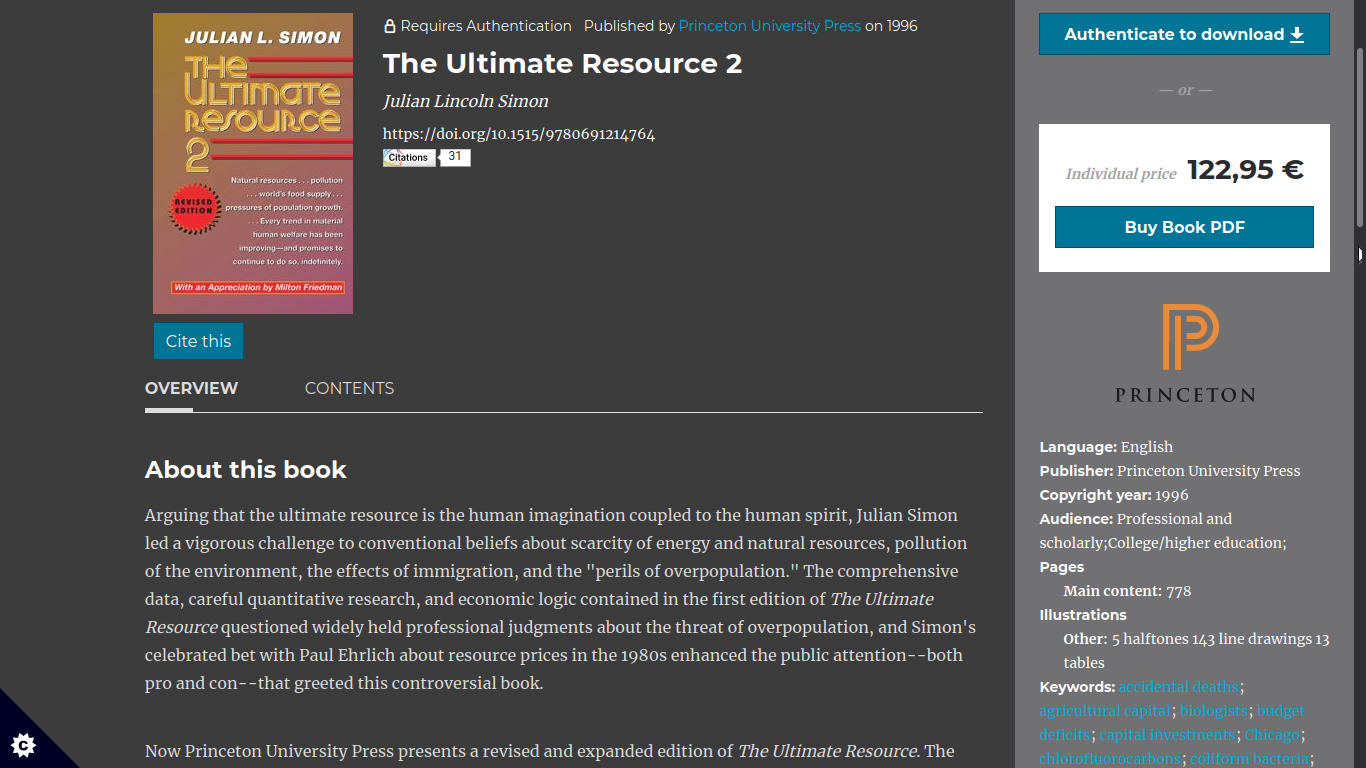Open The Ultimate Resource 2 cover image

click(253, 164)
